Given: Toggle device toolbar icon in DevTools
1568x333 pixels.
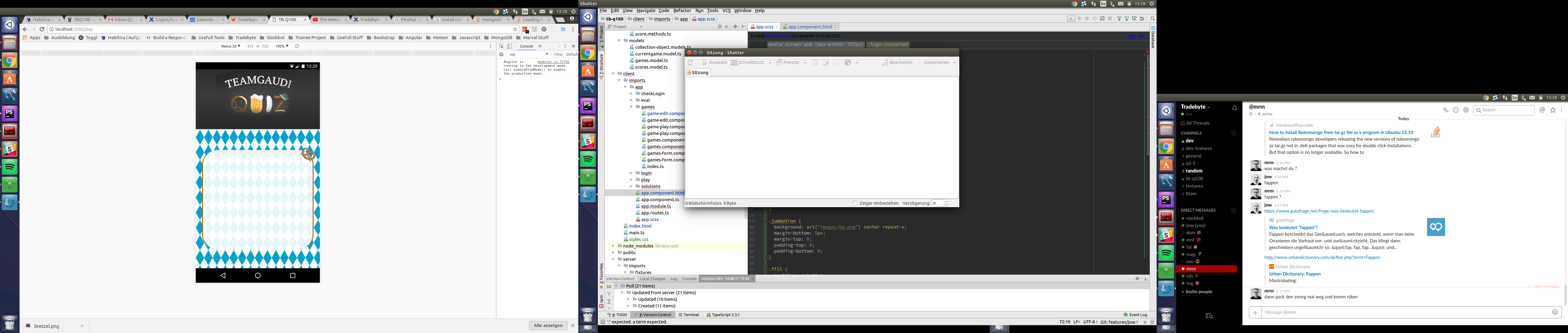Looking at the screenshot, I should [510, 46].
